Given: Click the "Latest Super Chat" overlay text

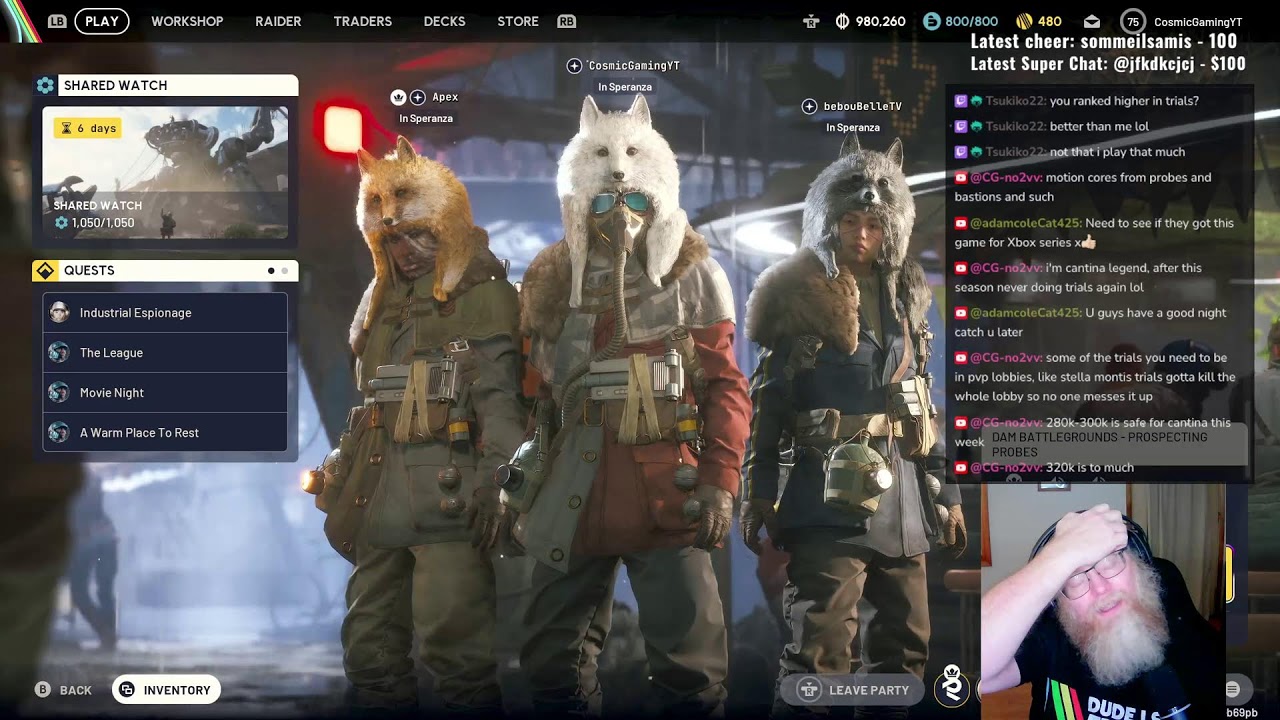Looking at the screenshot, I should [x=1108, y=64].
